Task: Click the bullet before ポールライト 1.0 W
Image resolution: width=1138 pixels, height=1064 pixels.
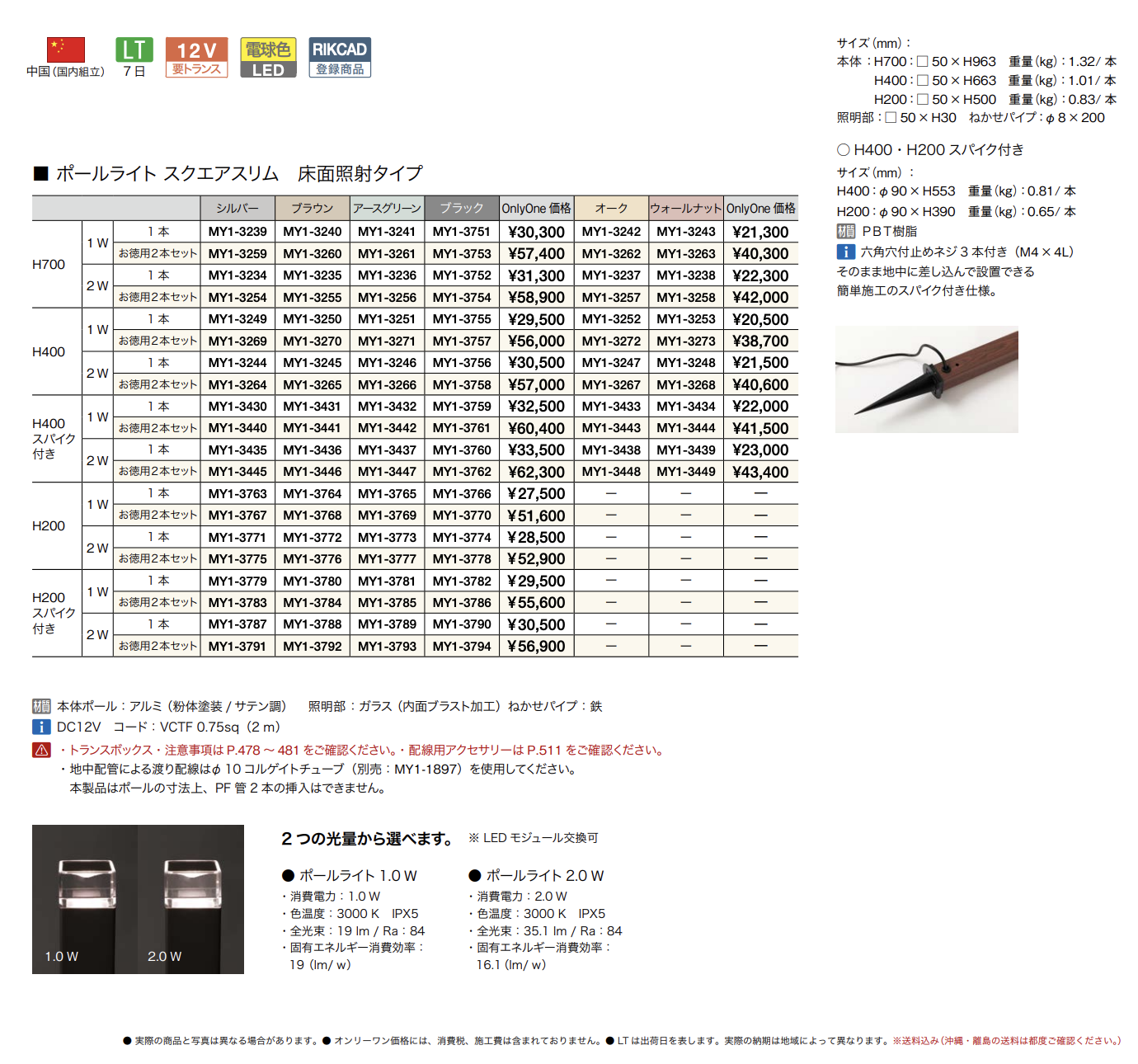Action: [288, 876]
